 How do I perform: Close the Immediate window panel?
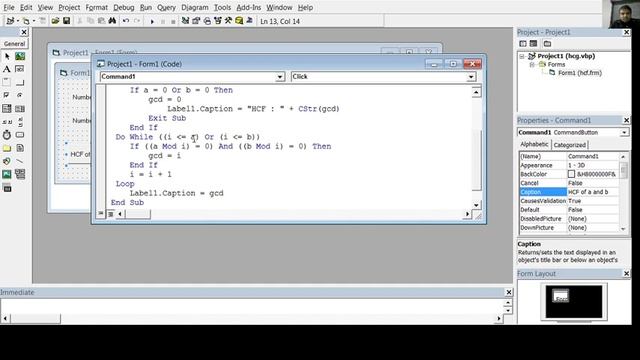509,292
